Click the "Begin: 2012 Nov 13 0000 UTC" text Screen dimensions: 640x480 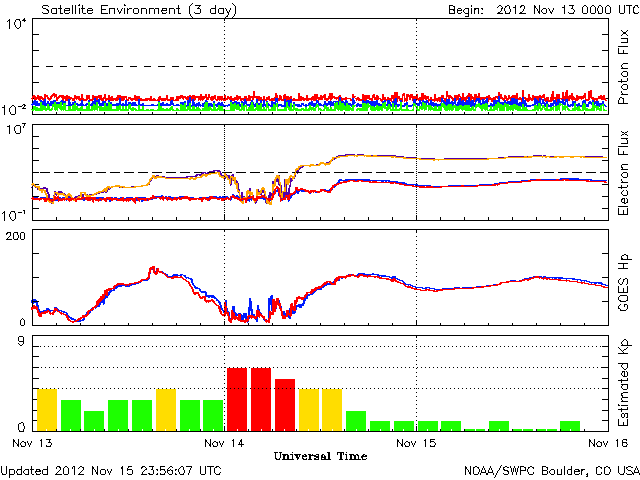544,9
